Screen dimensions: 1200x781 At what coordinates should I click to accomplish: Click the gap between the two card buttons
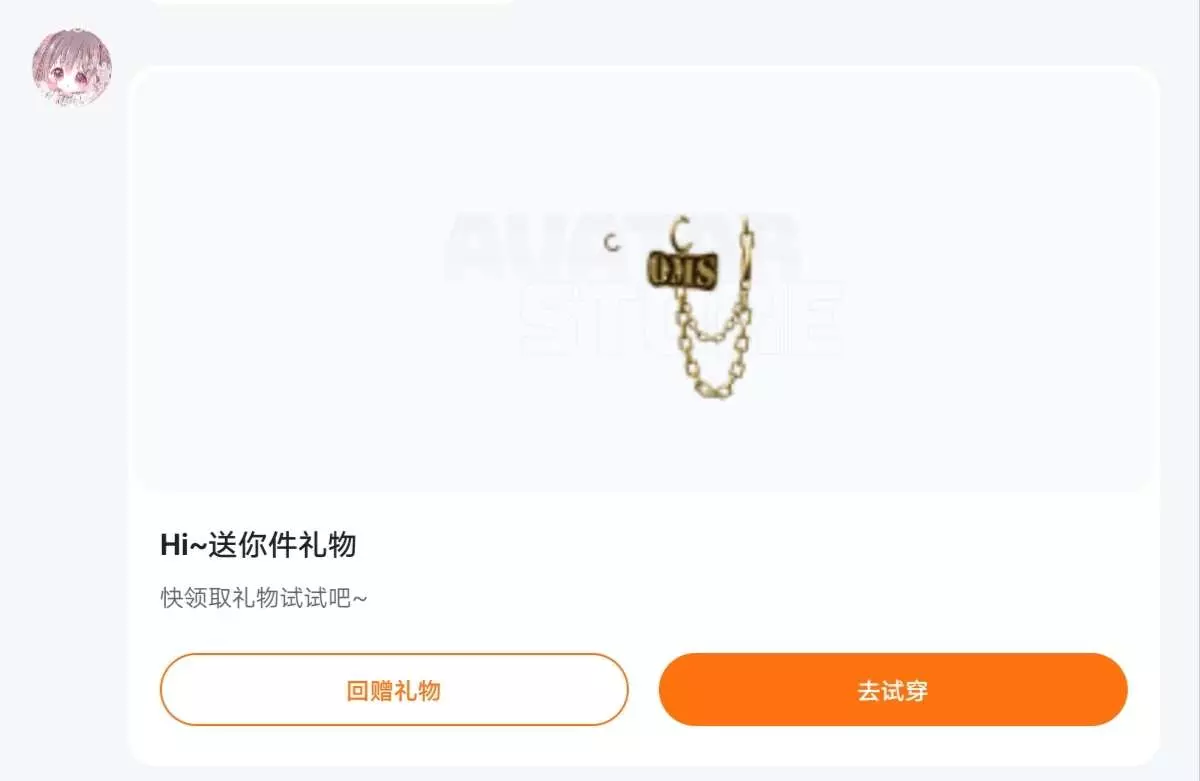[643, 690]
